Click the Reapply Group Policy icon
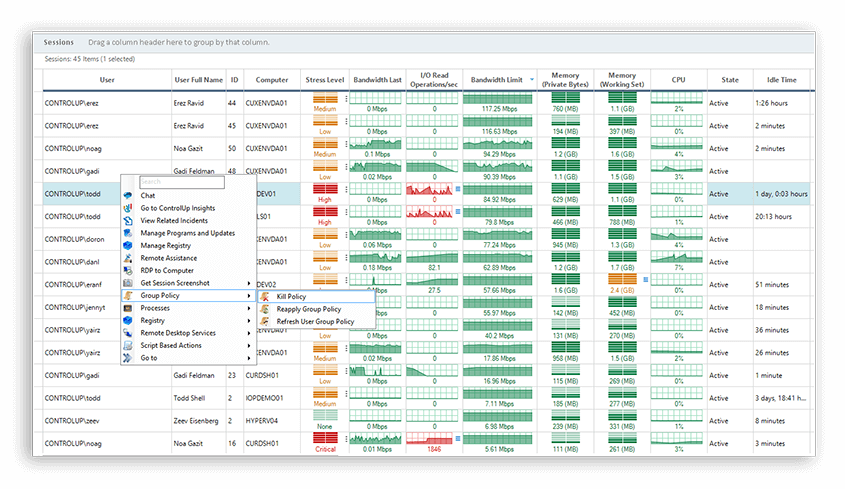This screenshot has height=489, width=845. coord(265,309)
